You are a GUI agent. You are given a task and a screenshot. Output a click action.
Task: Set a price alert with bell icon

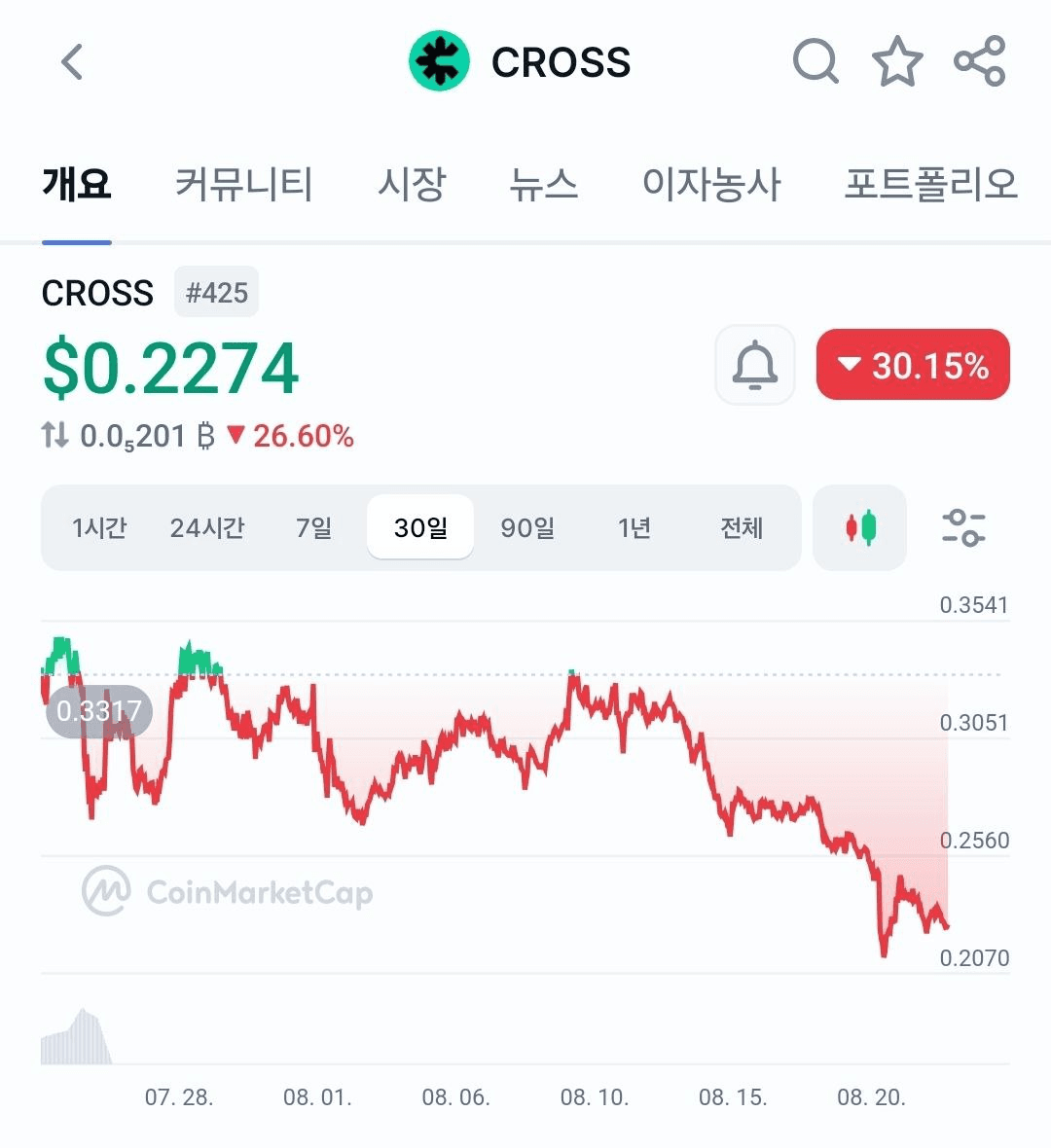(x=755, y=365)
